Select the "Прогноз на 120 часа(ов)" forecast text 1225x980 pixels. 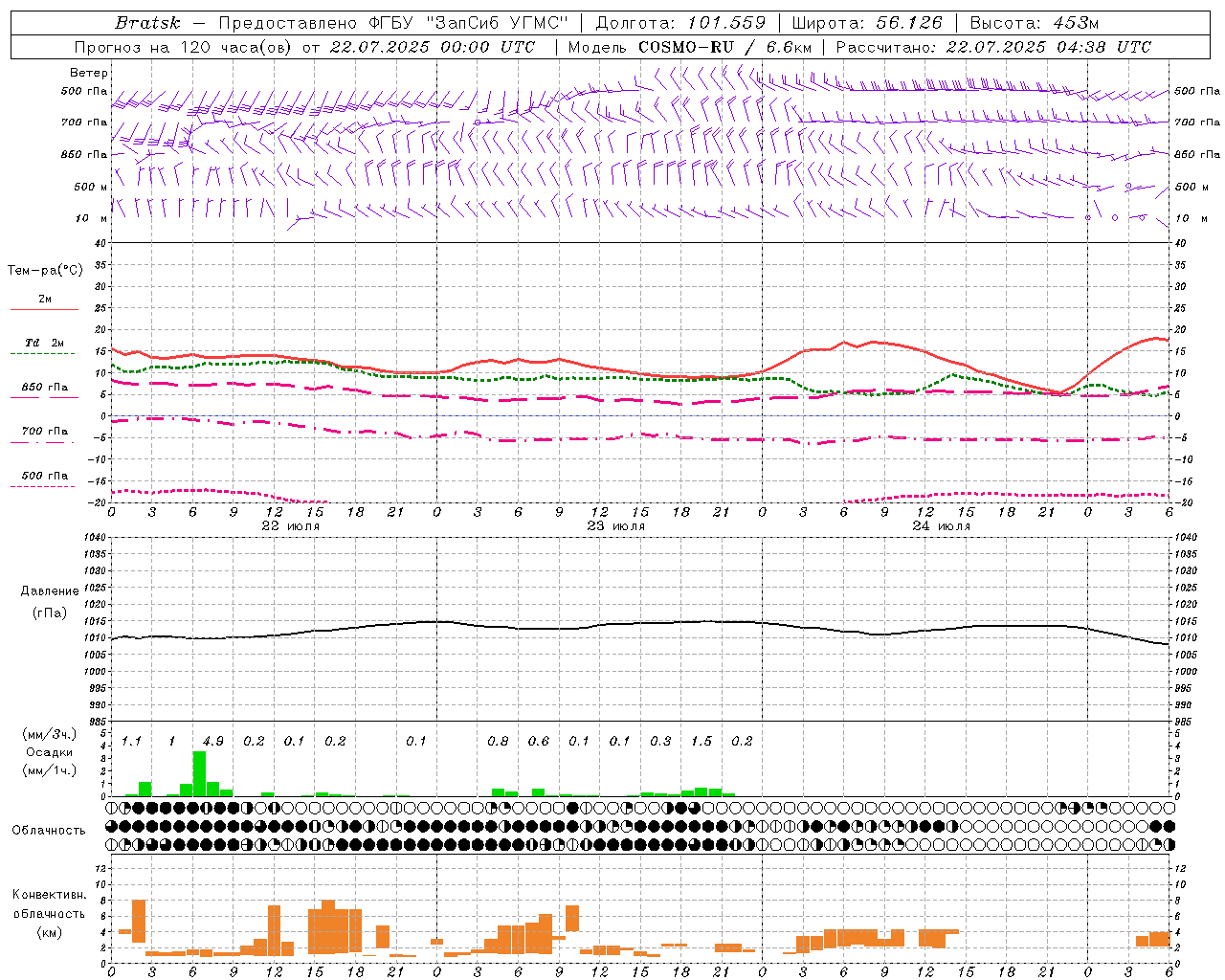(x=185, y=47)
